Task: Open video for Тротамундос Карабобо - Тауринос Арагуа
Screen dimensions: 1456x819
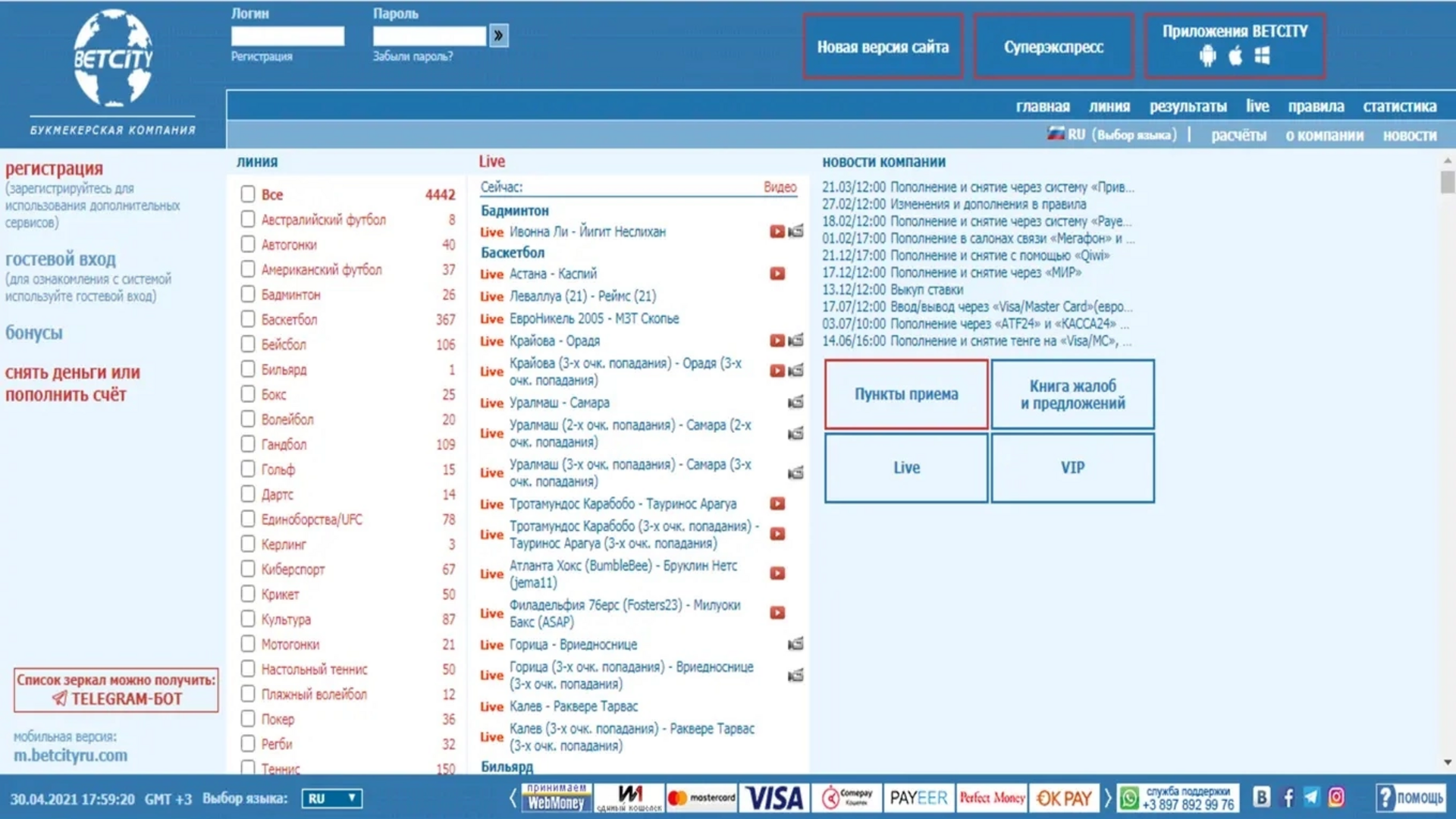Action: point(777,504)
